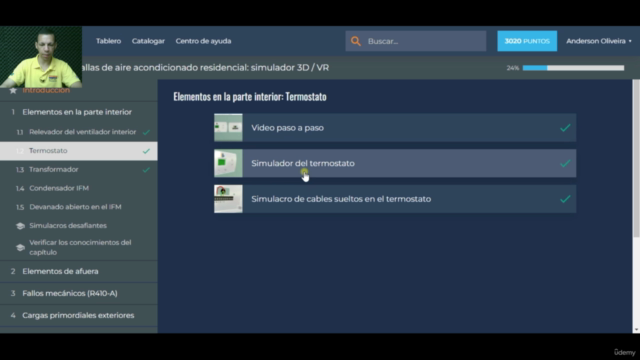Screen dimensions: 640x360
Task: Open Verificar los conocimientos del capítulo
Action: [79, 247]
